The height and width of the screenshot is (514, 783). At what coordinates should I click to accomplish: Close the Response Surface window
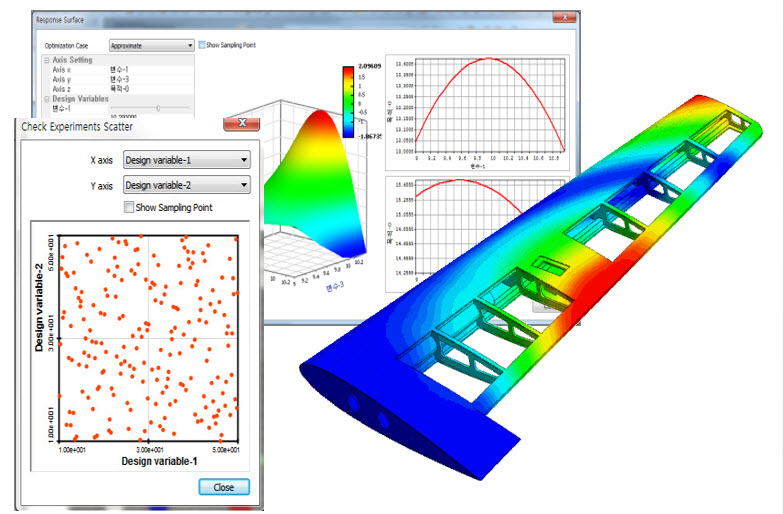(x=566, y=18)
